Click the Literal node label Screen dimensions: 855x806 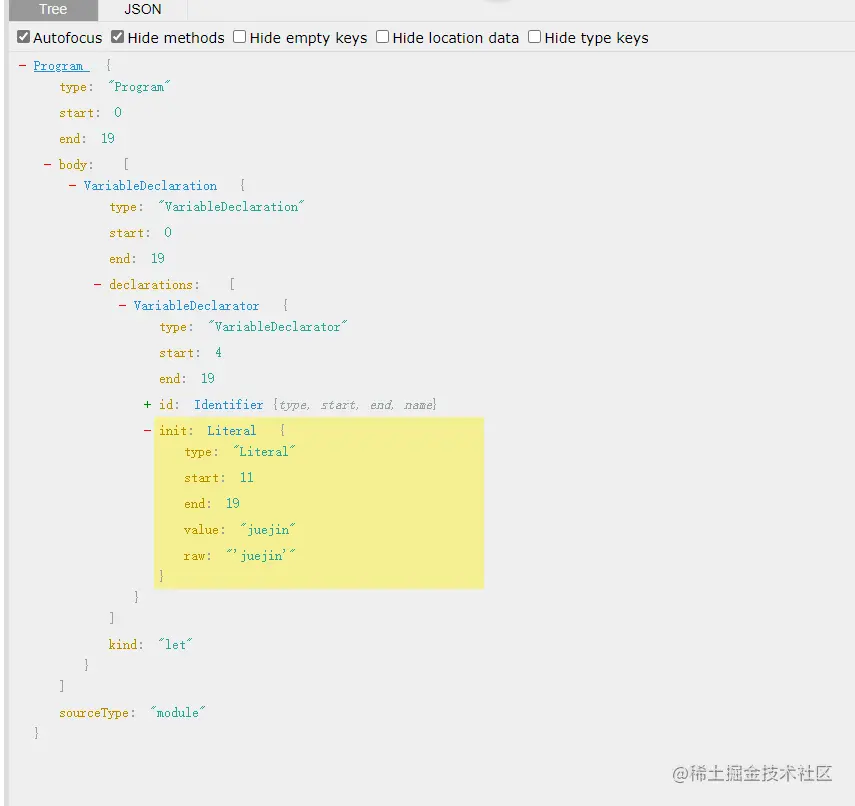[x=231, y=431]
